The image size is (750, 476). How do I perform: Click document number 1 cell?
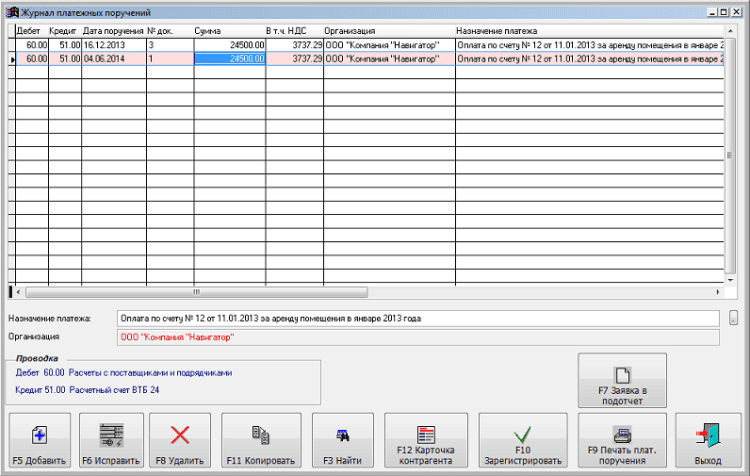[x=170, y=59]
